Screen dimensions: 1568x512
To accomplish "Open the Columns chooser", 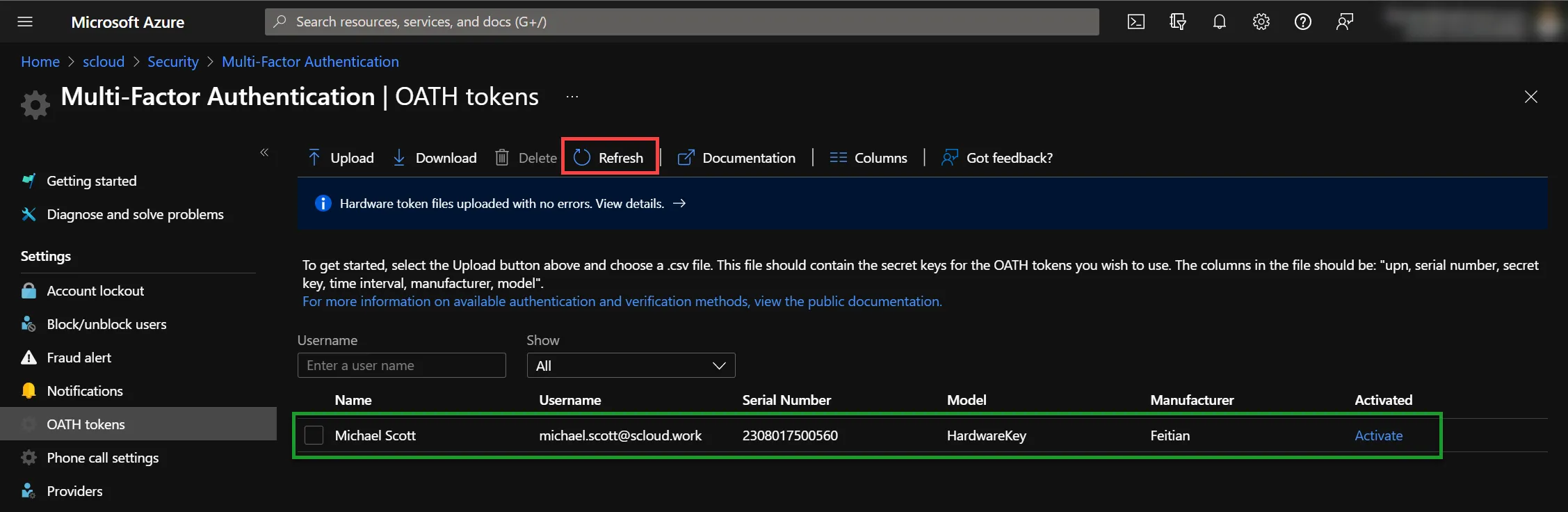I will 868,158.
